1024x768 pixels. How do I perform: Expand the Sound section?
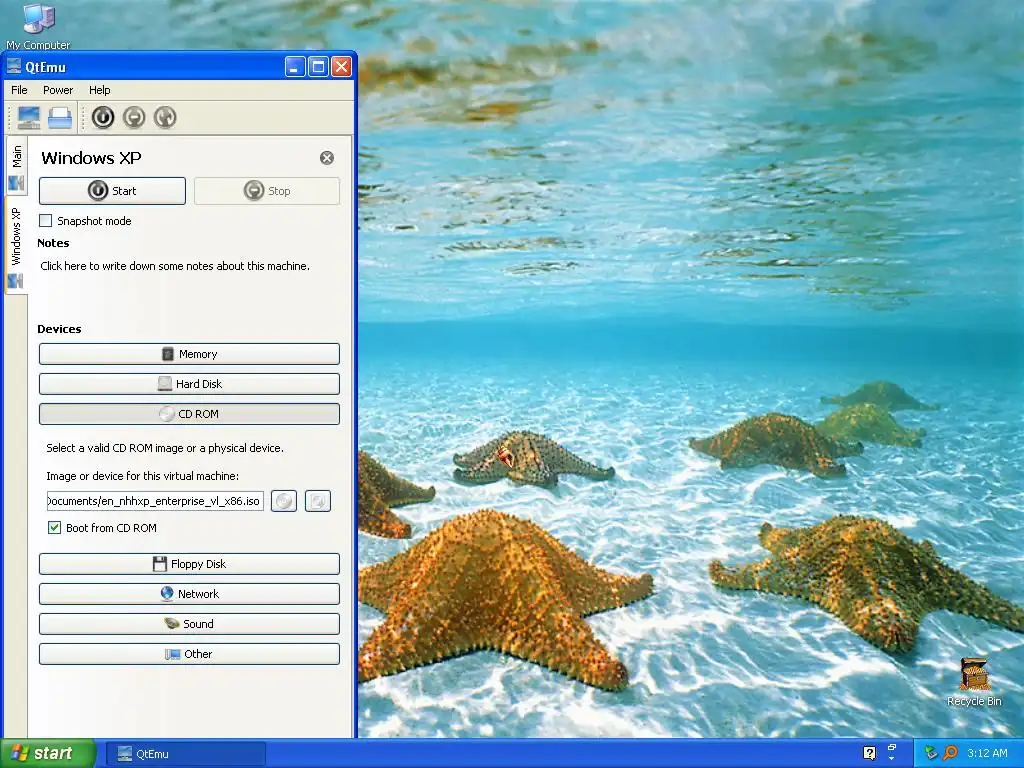point(189,624)
